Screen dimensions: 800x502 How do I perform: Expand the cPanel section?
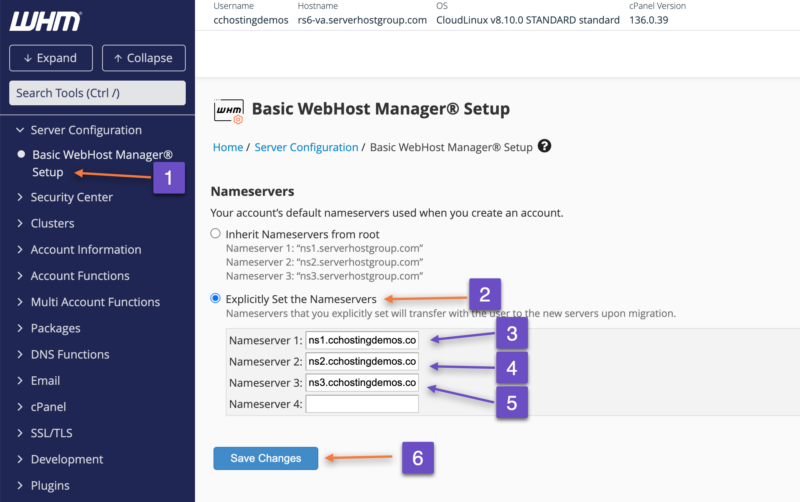point(42,407)
